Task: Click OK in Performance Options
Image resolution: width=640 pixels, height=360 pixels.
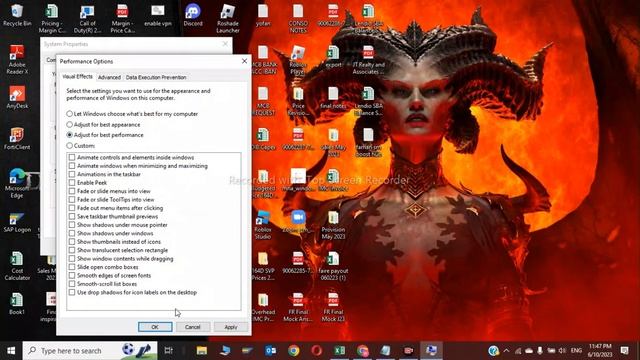Action: [155, 327]
